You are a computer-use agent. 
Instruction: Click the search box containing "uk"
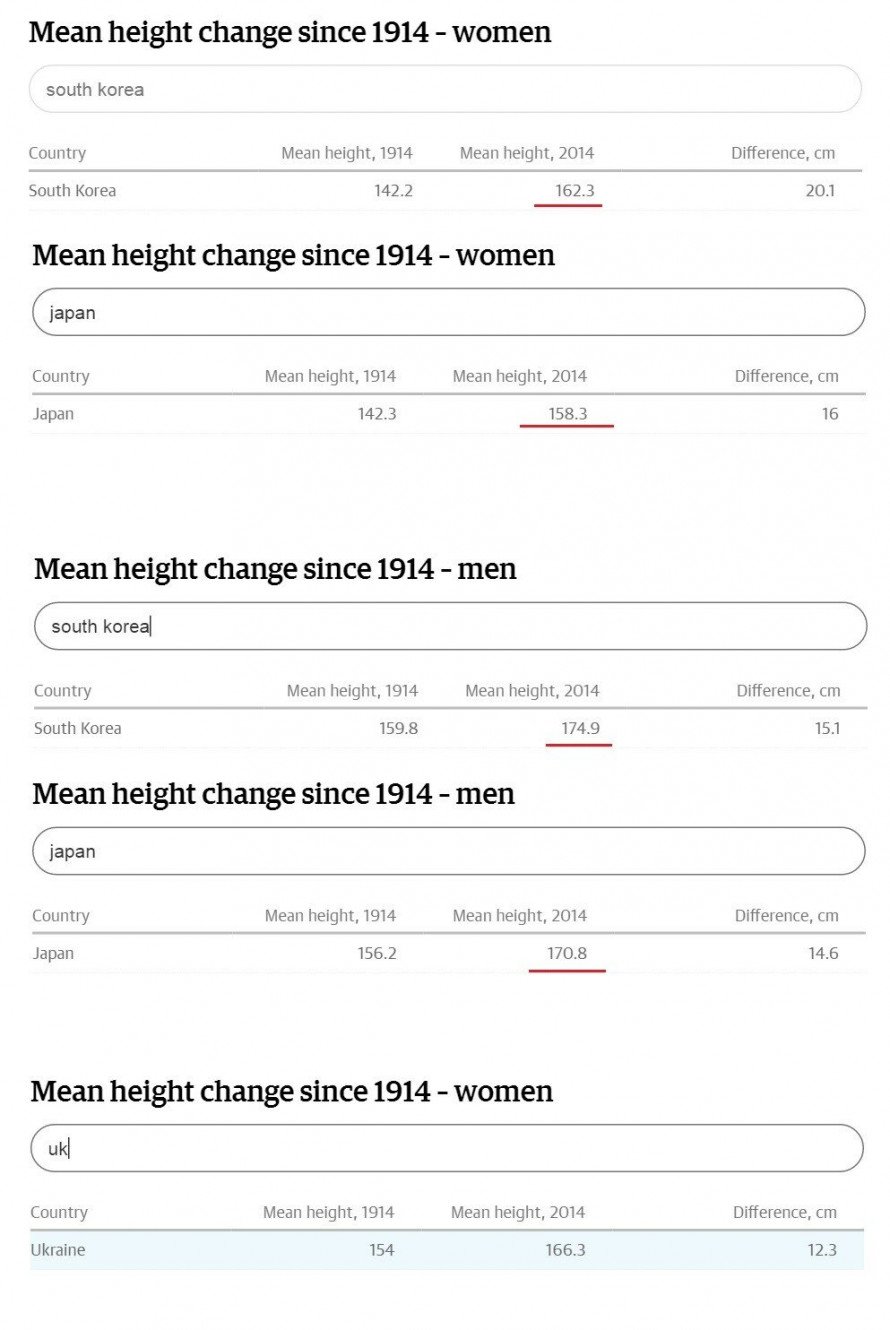point(446,1148)
